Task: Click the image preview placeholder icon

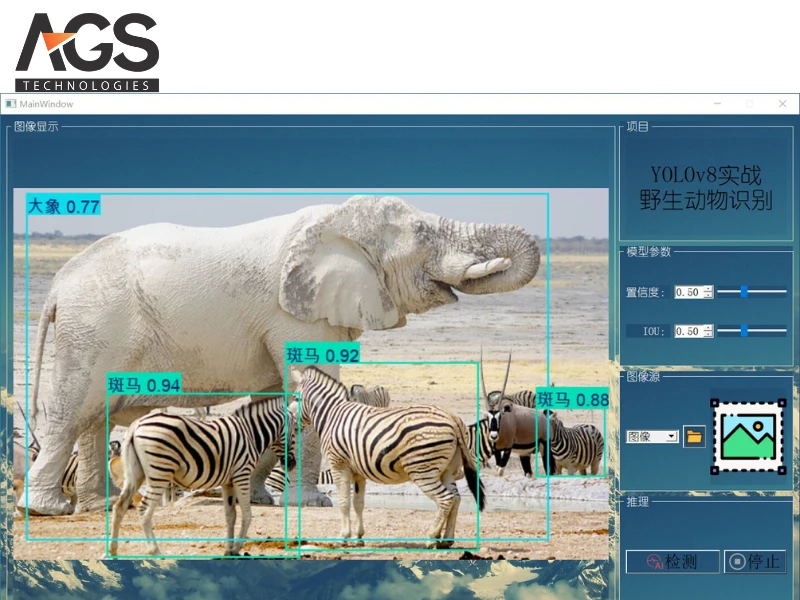Action: point(748,437)
